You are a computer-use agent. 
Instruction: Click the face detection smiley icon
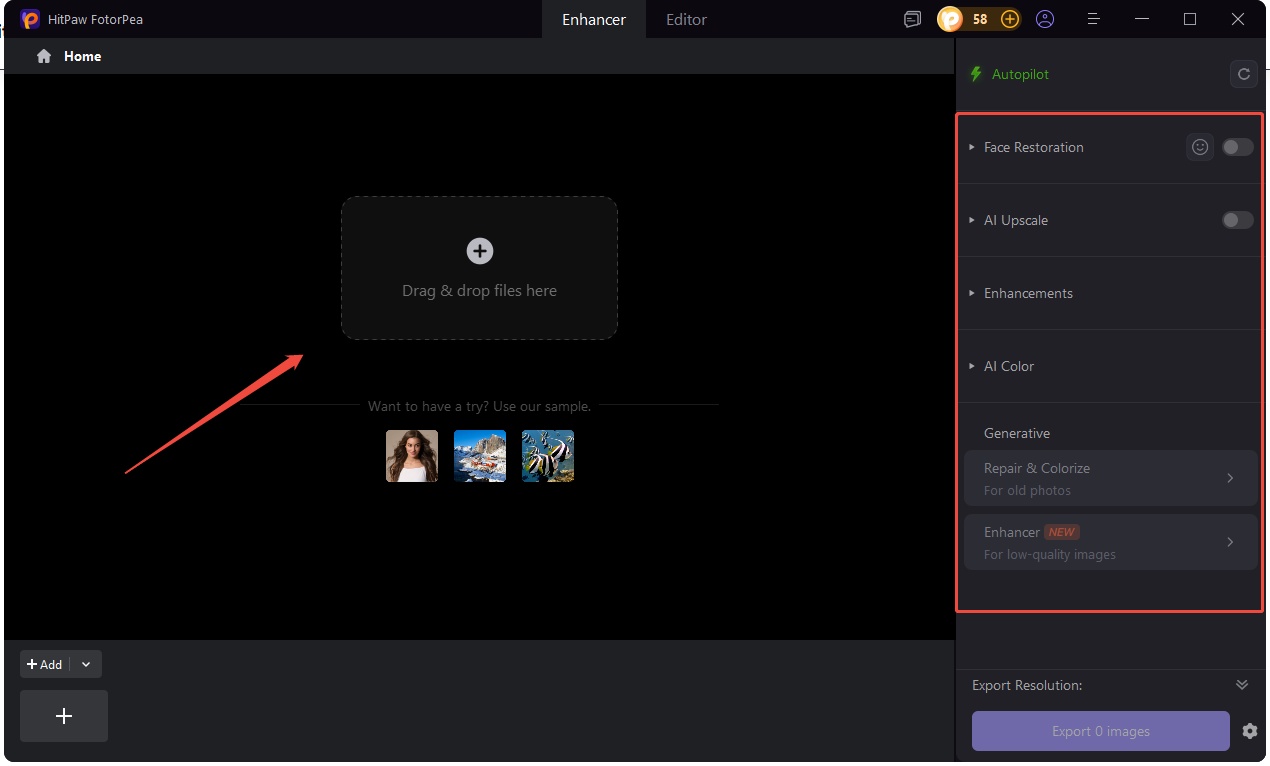click(1200, 147)
